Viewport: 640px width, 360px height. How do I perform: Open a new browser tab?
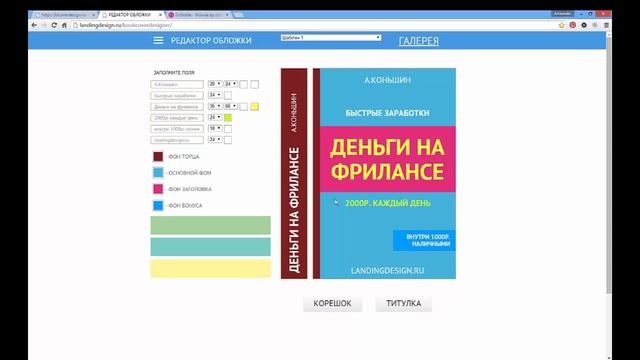238,15
